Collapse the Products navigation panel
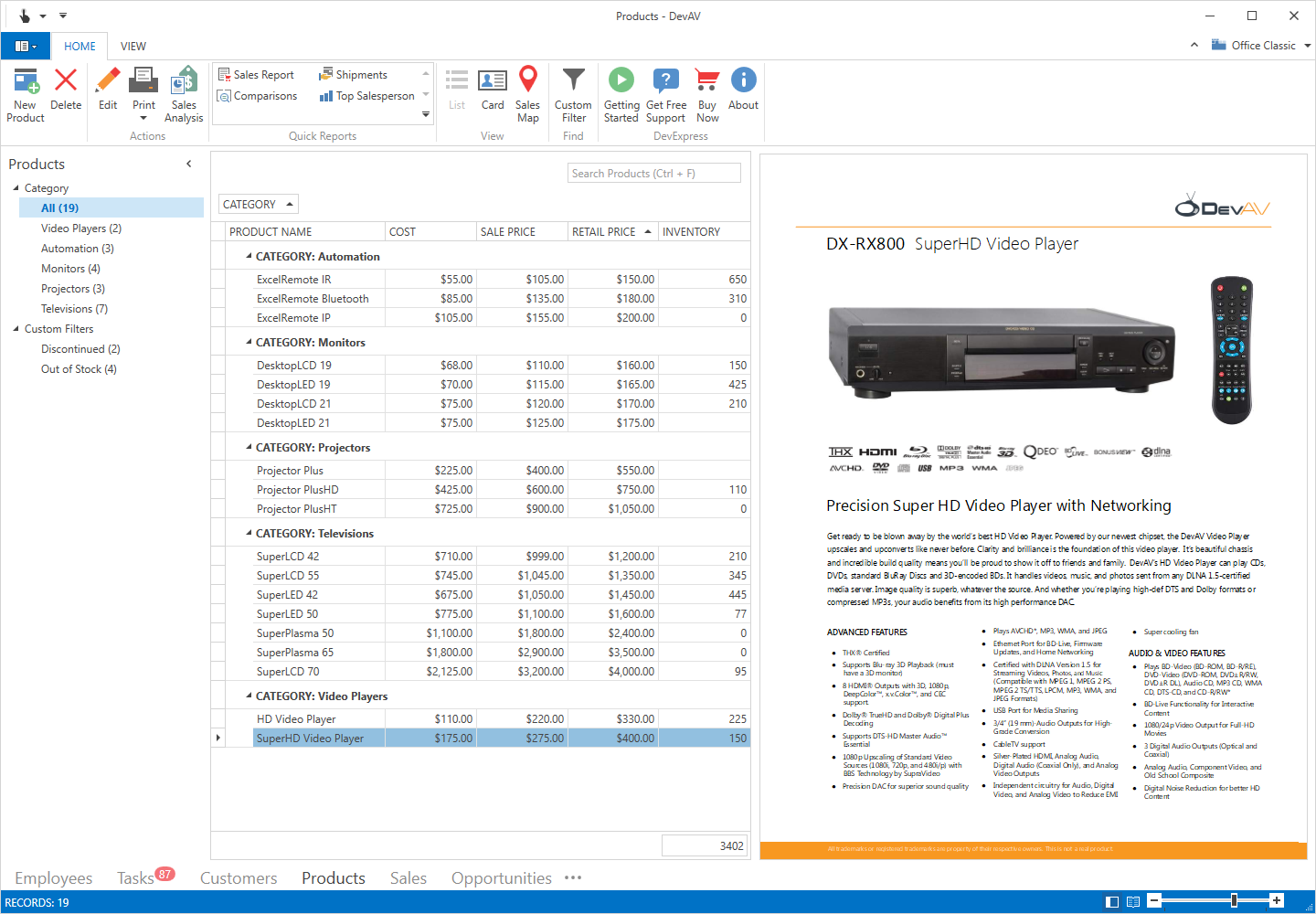1316x914 pixels. 189,164
